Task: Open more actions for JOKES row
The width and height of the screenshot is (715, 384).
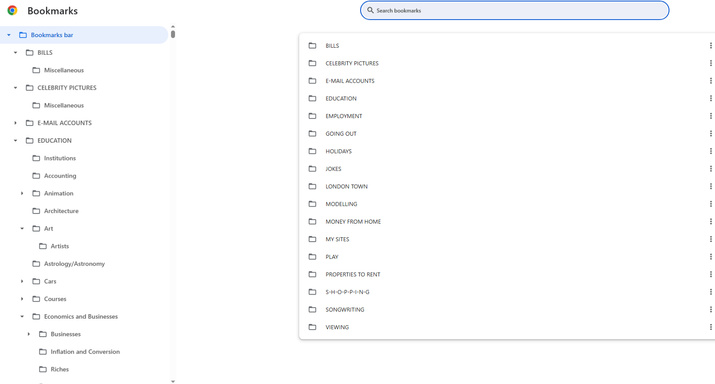Action: [710, 169]
